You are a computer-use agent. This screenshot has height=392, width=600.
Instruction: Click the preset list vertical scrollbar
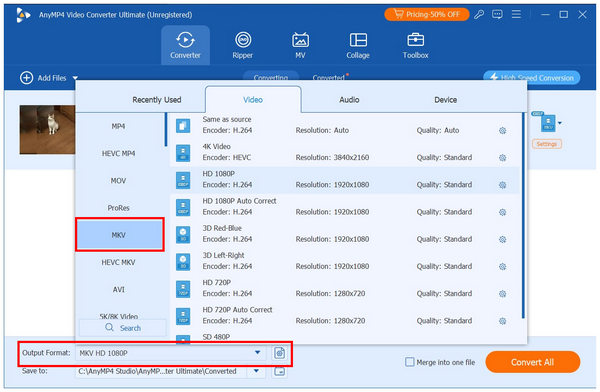coord(523,215)
